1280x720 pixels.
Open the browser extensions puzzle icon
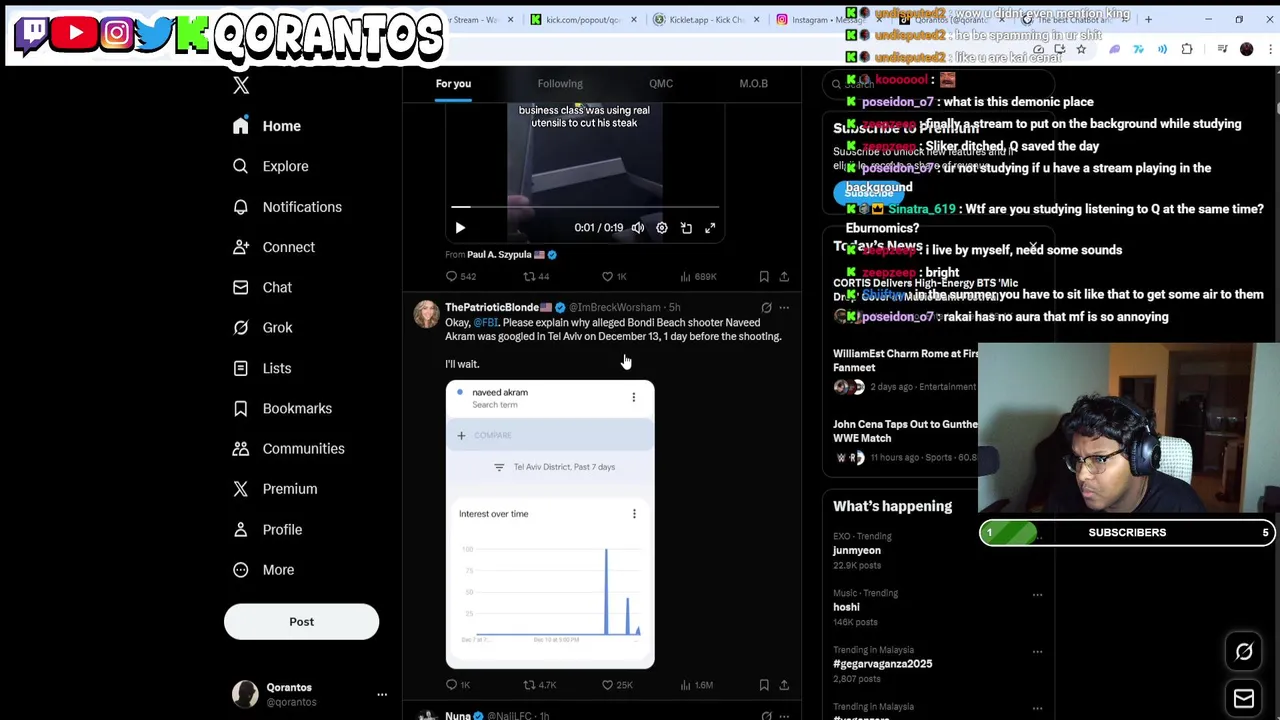click(x=1187, y=49)
